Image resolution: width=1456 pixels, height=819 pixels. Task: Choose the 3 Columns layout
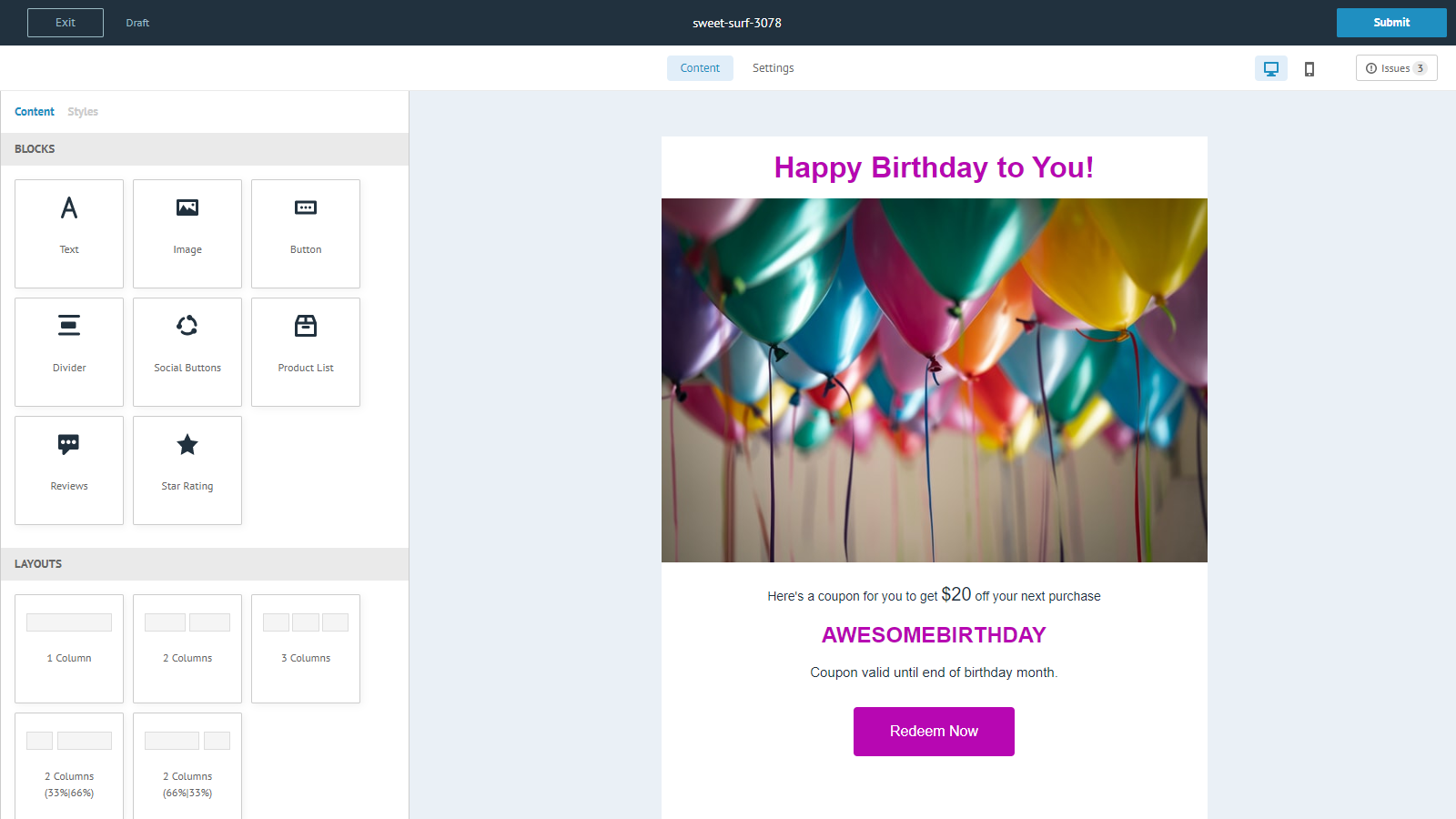(x=306, y=648)
